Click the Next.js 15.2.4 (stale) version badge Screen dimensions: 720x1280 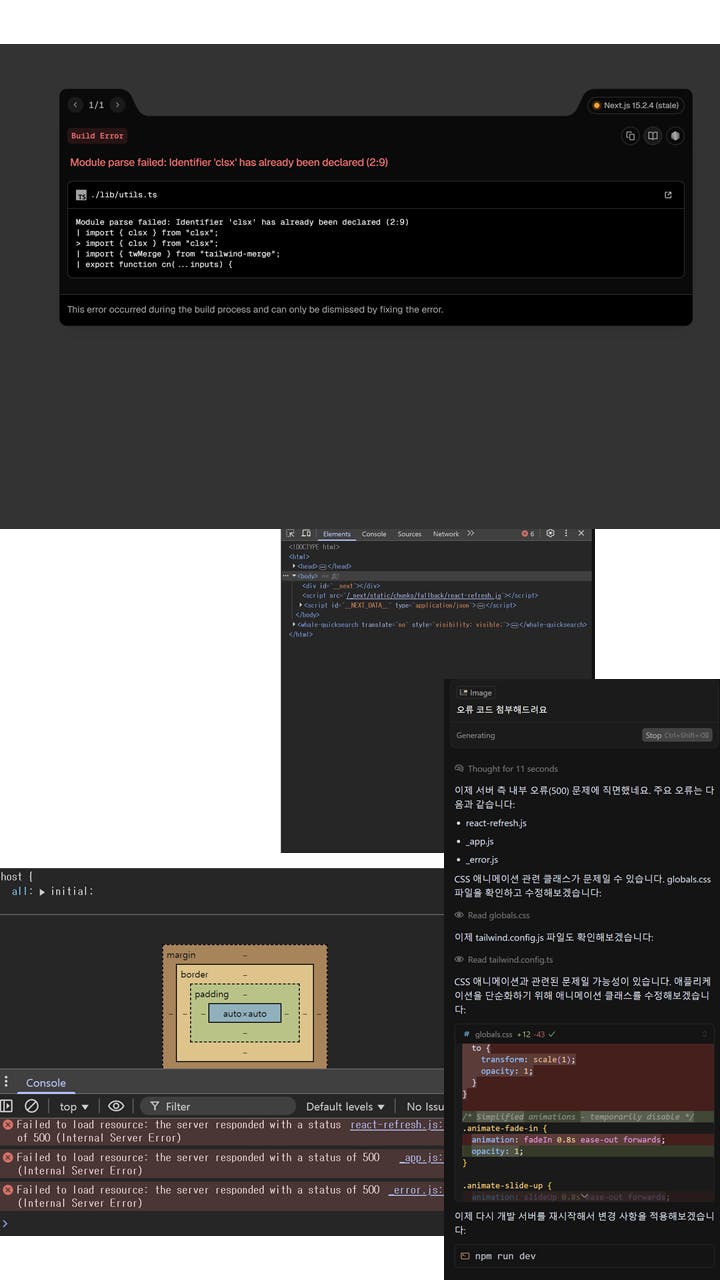[635, 105]
